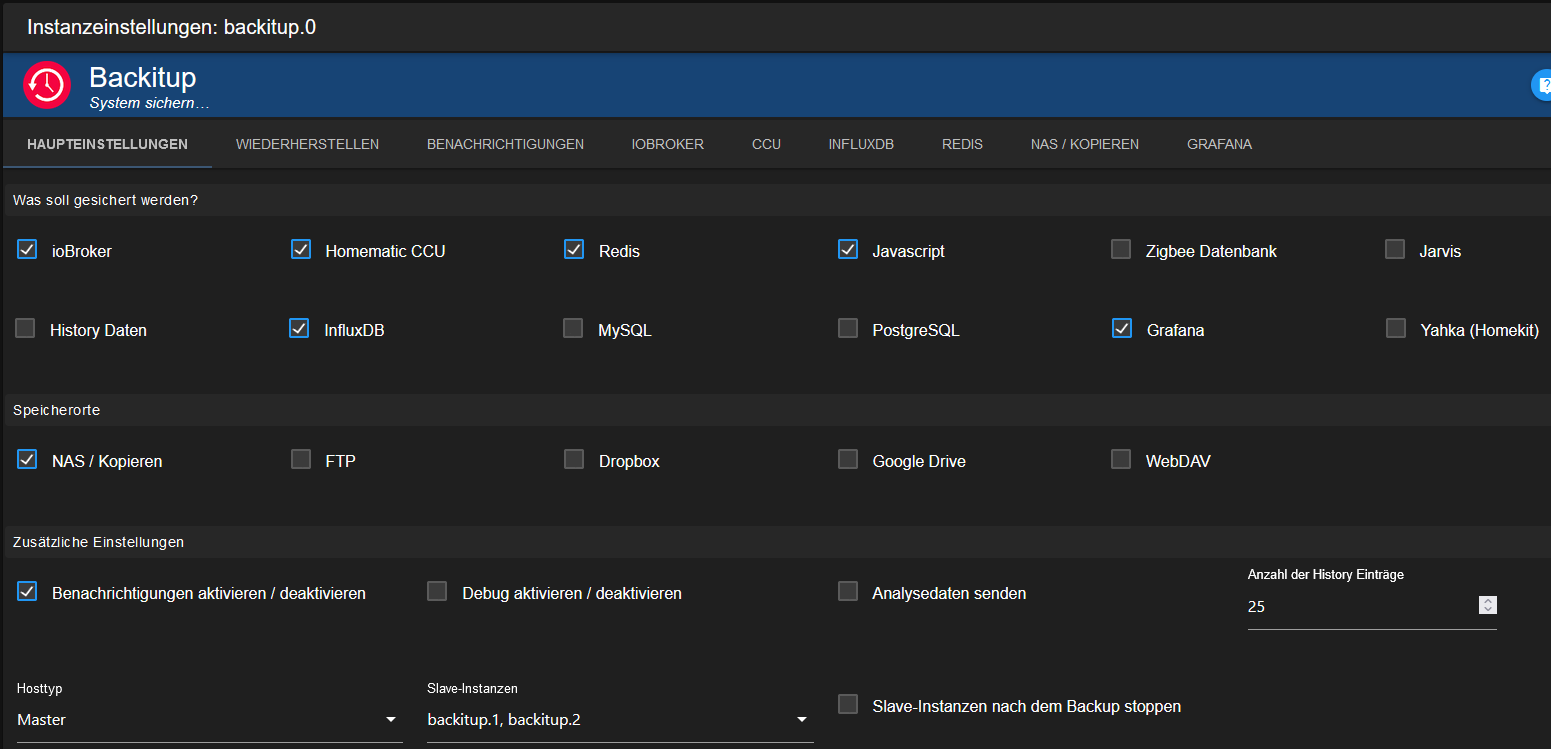The image size is (1551, 749).
Task: Open the Hosttyp Master dropdown
Action: tap(210, 720)
